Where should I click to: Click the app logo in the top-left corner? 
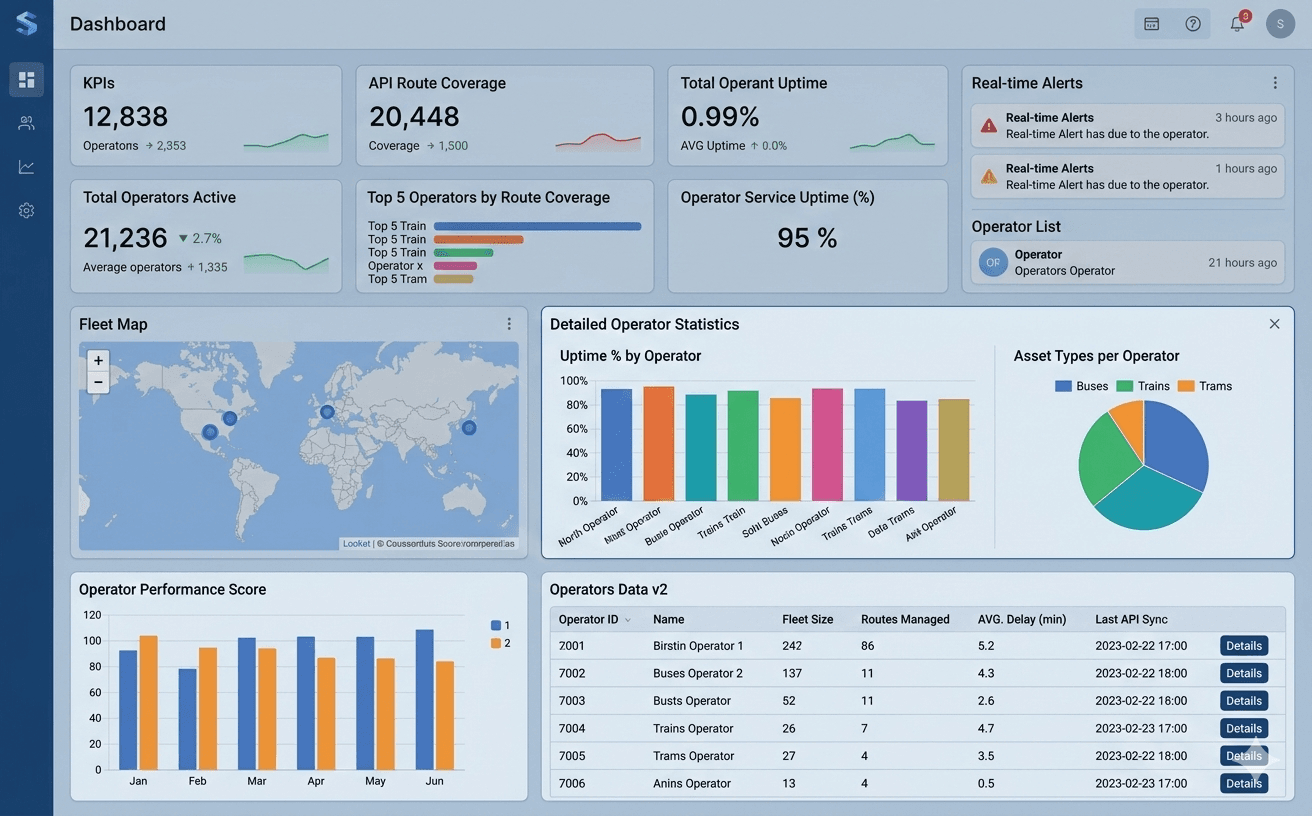click(x=26, y=22)
